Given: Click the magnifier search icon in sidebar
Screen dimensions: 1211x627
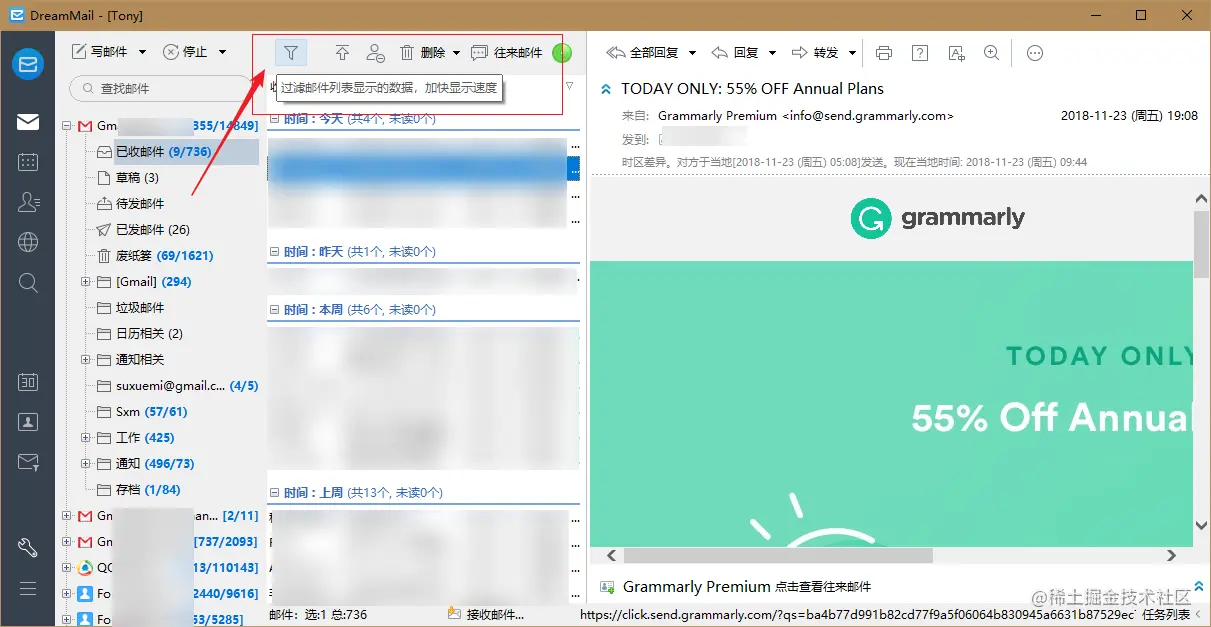Looking at the screenshot, I should 28,283.
